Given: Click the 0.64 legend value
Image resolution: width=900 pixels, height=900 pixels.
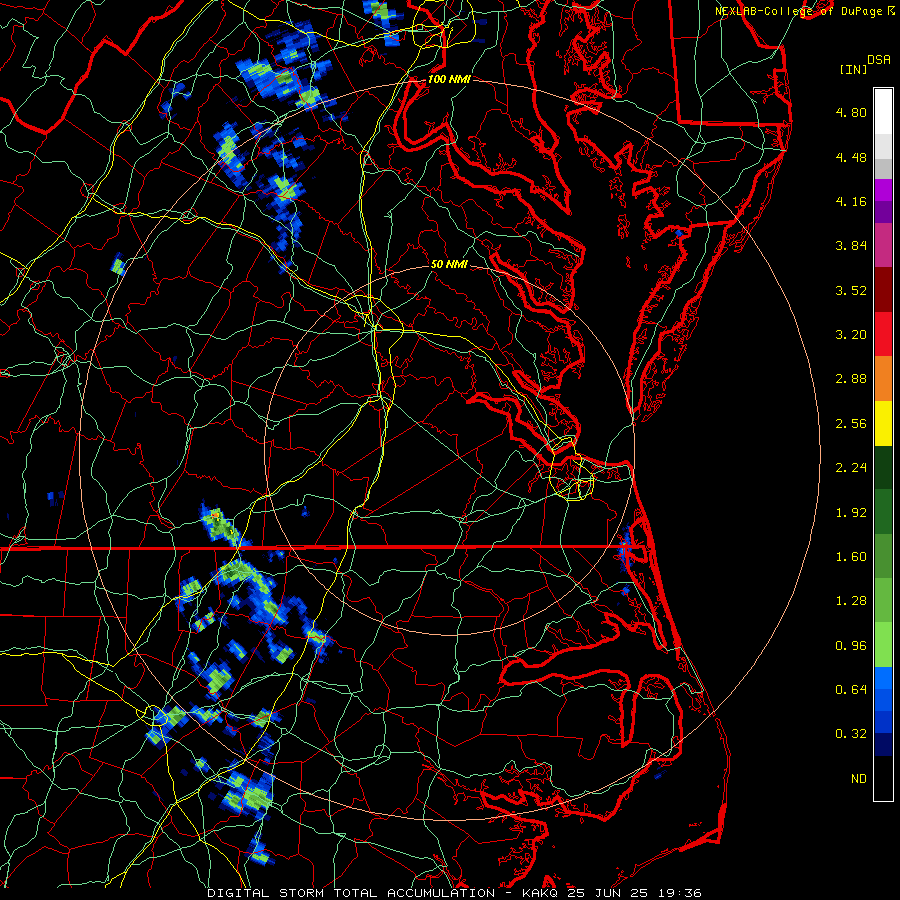Looking at the screenshot, I should coord(851,689).
